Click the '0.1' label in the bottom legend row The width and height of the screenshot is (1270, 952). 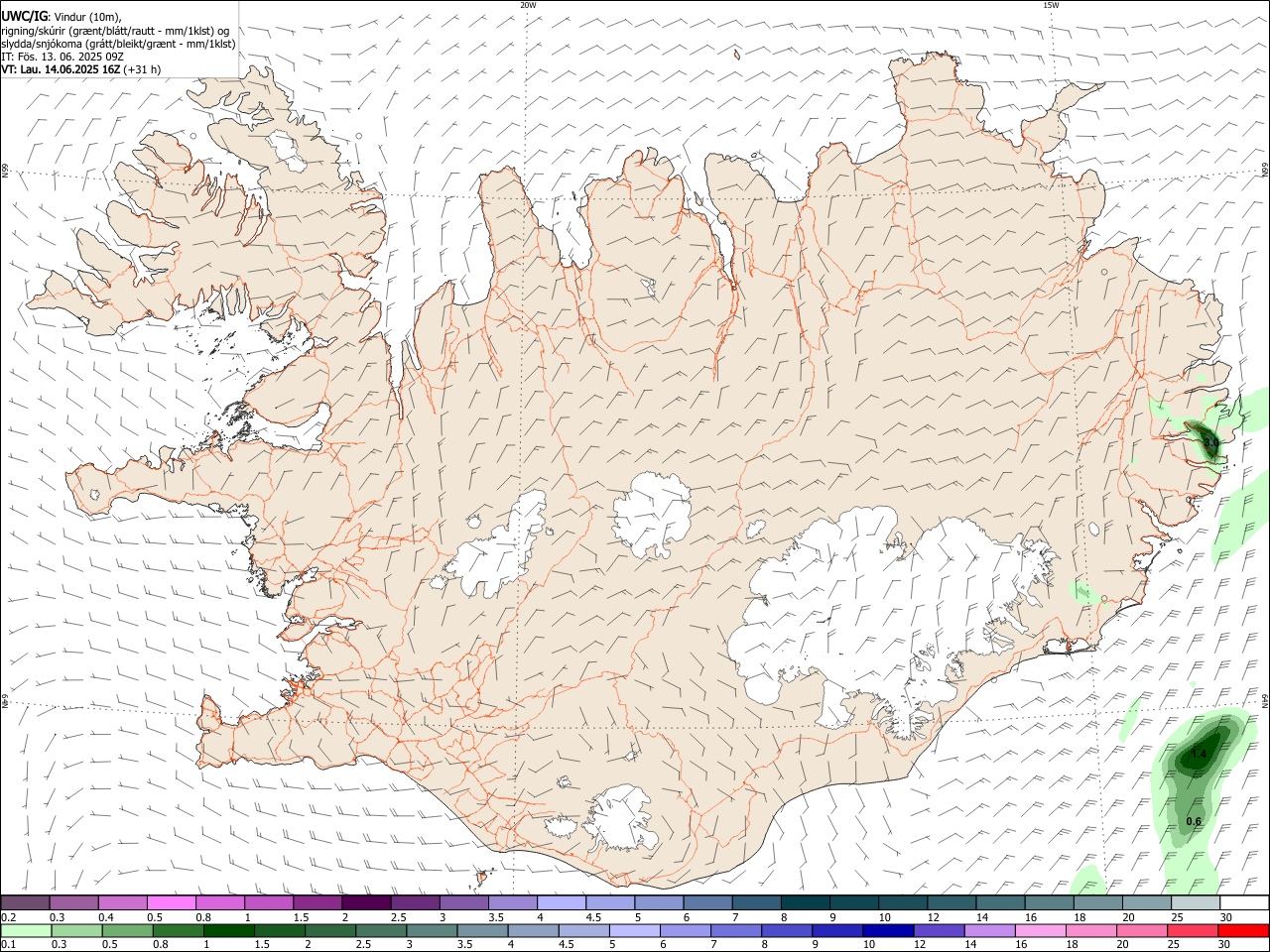8,945
